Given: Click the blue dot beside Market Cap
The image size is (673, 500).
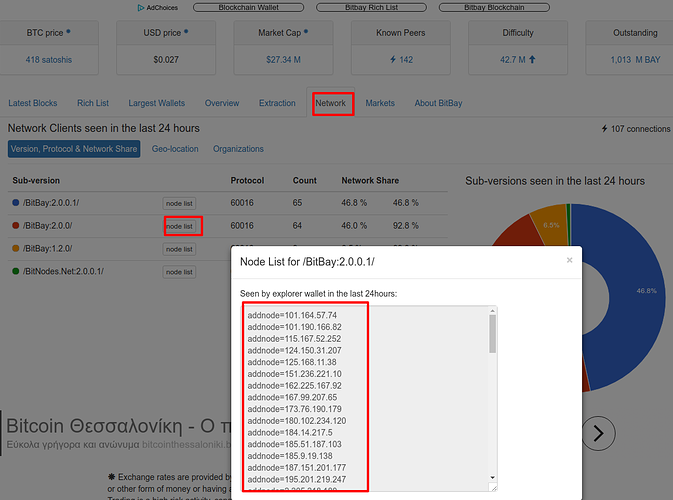Looking at the screenshot, I should click(x=306, y=31).
